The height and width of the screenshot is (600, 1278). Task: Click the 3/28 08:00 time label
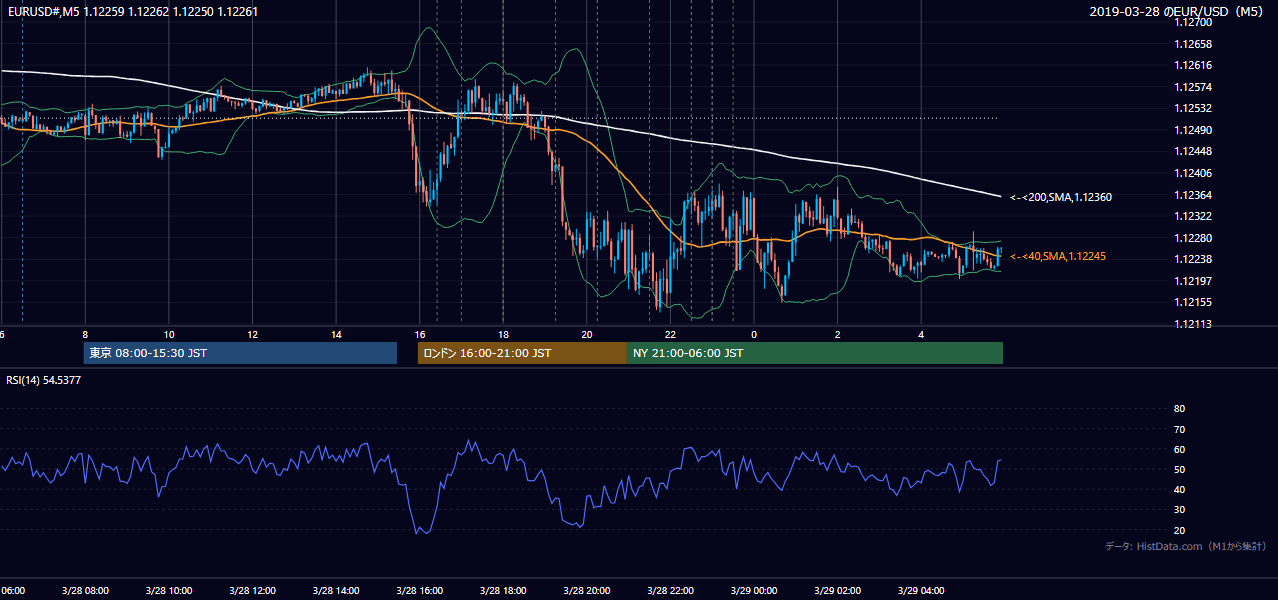[x=85, y=590]
